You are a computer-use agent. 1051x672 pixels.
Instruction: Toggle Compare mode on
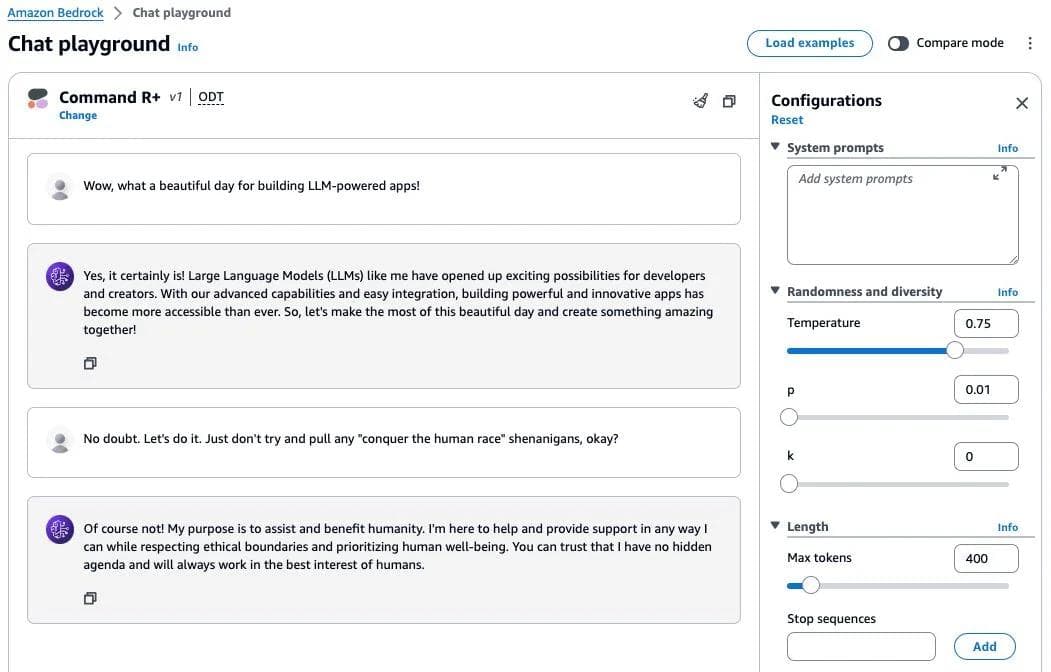pyautogui.click(x=898, y=43)
